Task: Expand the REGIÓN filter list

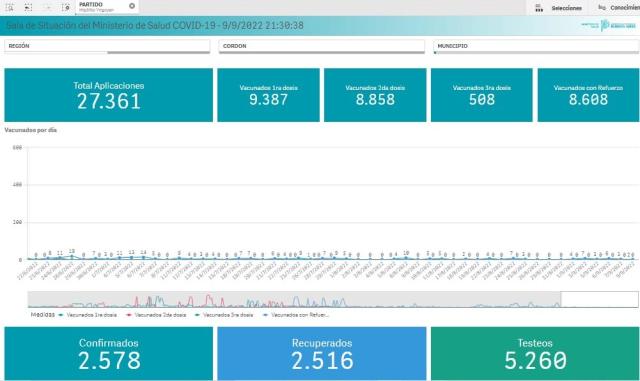Action: (107, 46)
